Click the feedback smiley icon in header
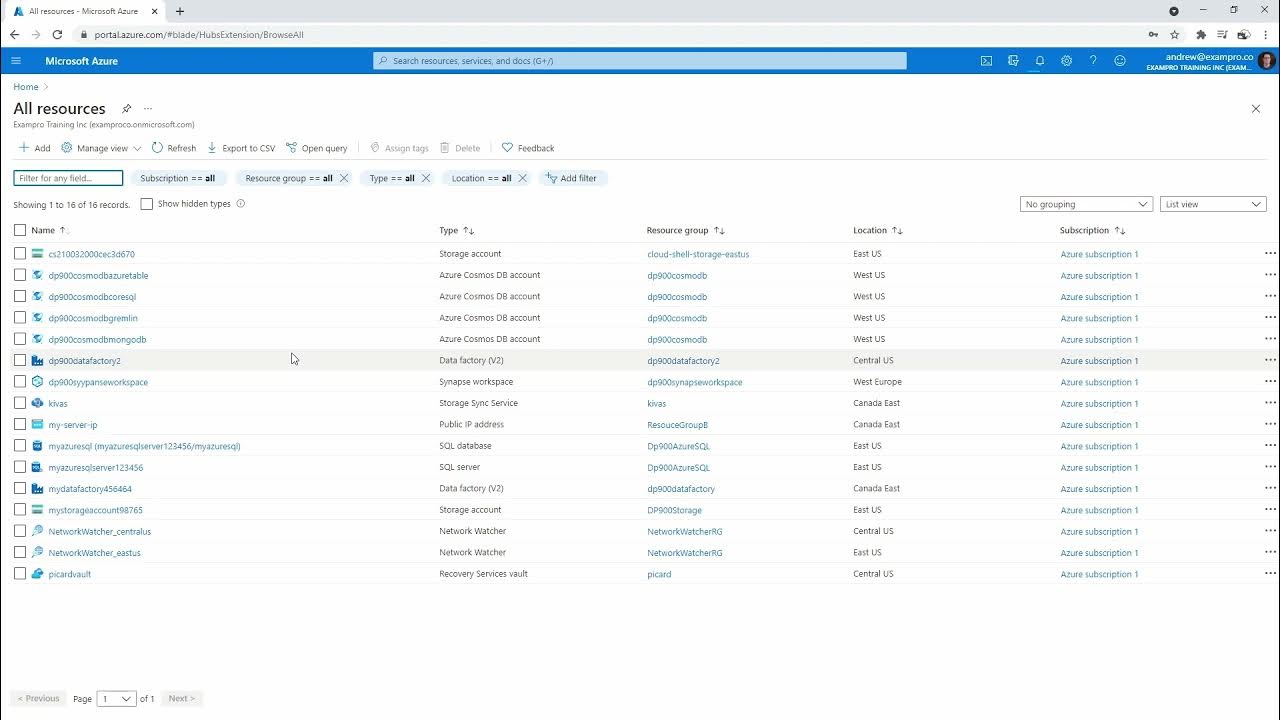The image size is (1280, 720). click(x=1120, y=61)
